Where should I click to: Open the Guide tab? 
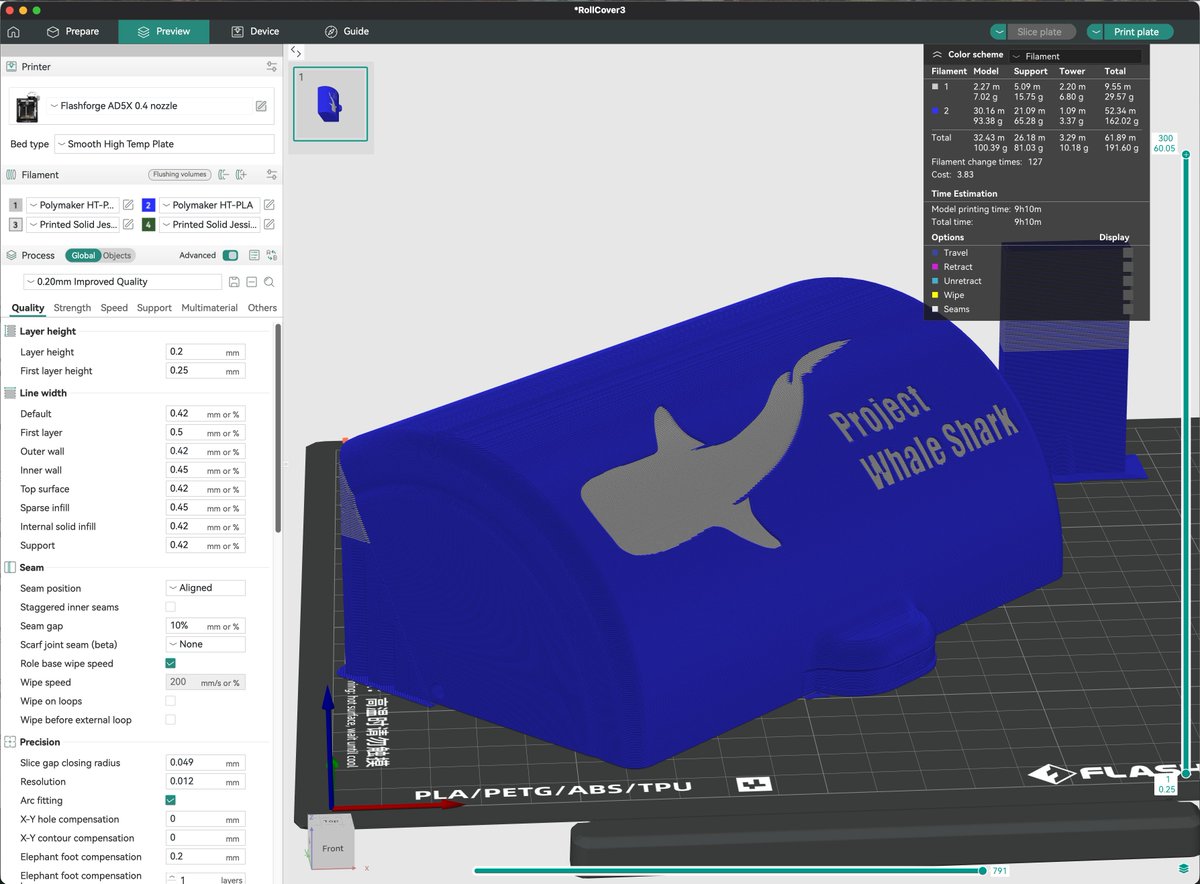tap(347, 32)
